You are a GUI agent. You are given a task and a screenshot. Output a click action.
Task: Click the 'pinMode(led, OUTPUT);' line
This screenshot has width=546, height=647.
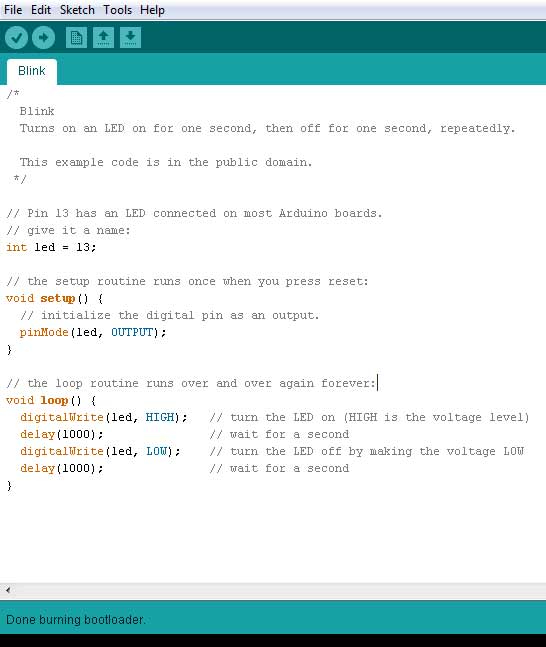(93, 332)
